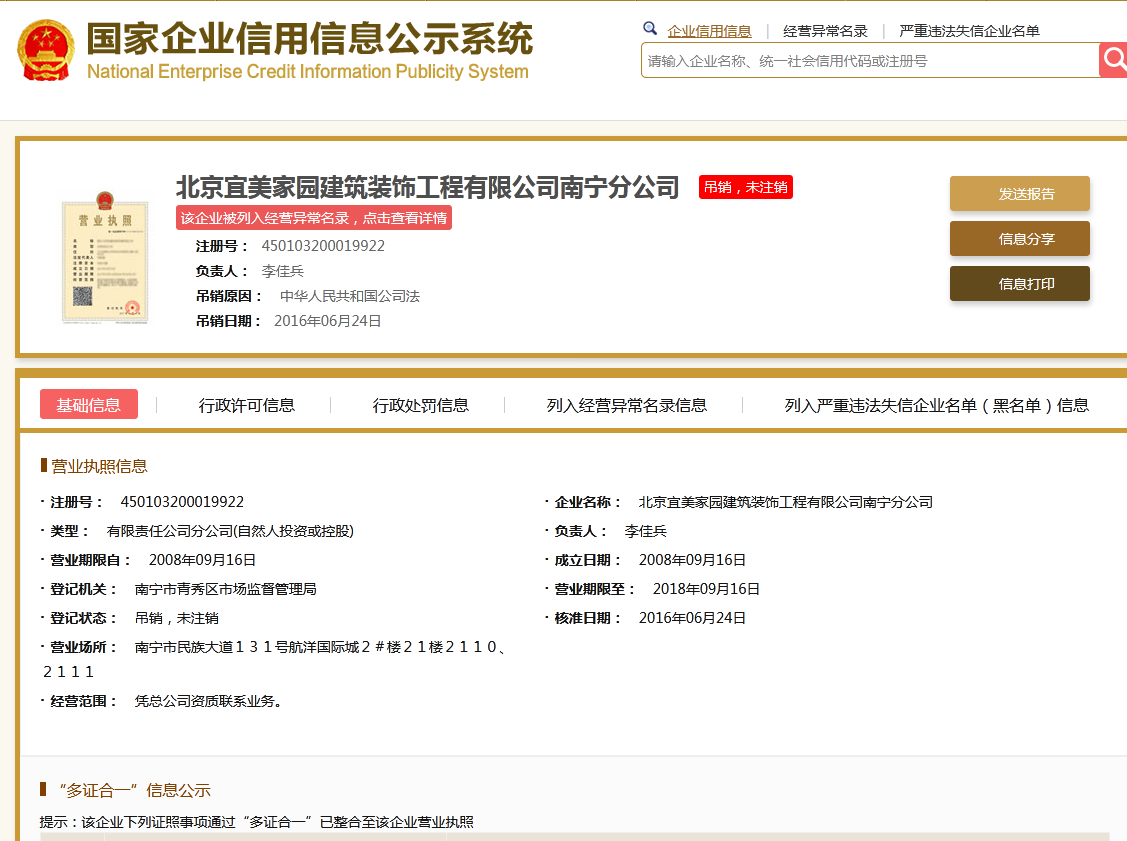The image size is (1127, 841).
Task: Click the 登记状态 value in license info
Action: click(177, 618)
